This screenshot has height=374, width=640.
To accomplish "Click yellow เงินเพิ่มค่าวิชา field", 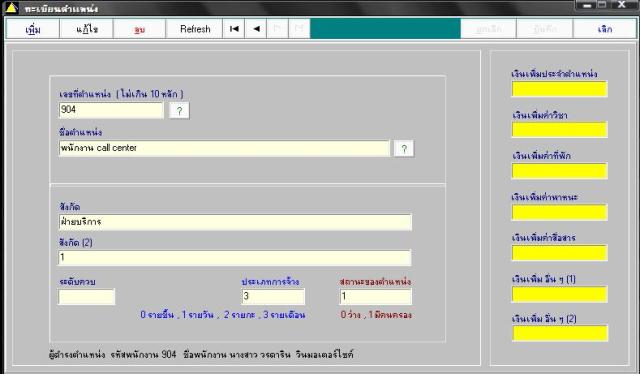I will coord(560,129).
